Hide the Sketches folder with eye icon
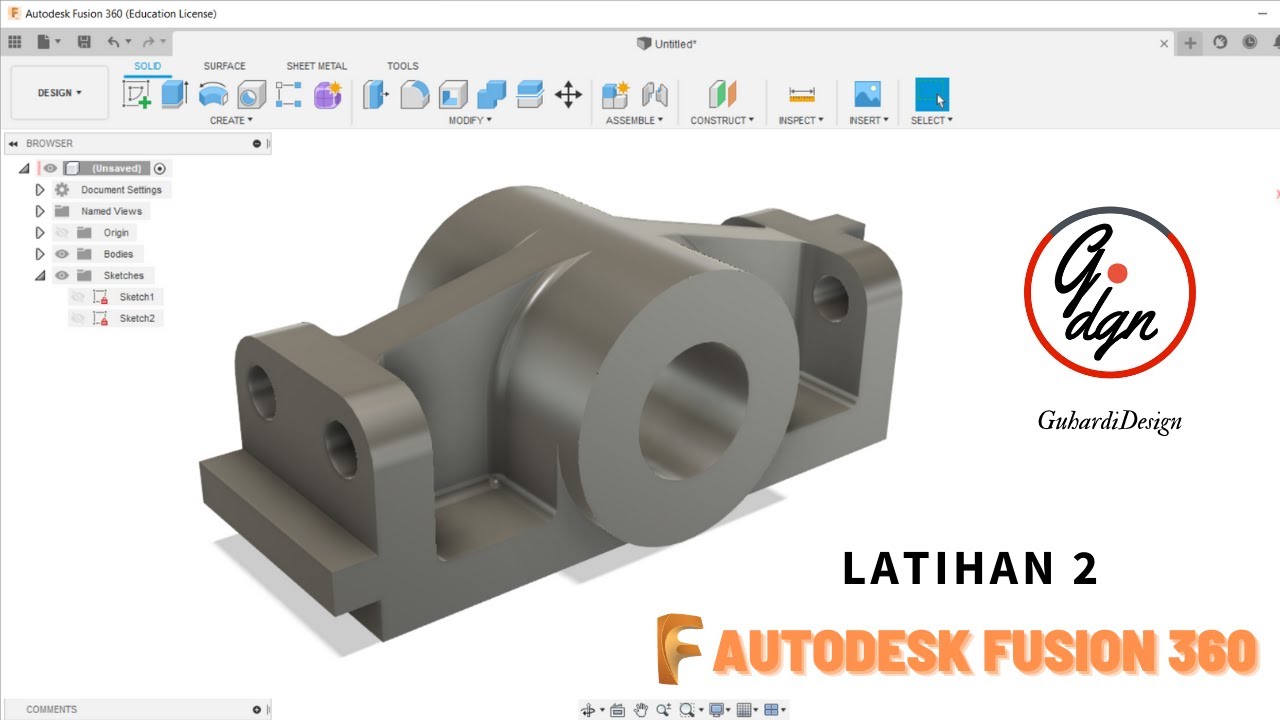1280x720 pixels. pos(61,276)
